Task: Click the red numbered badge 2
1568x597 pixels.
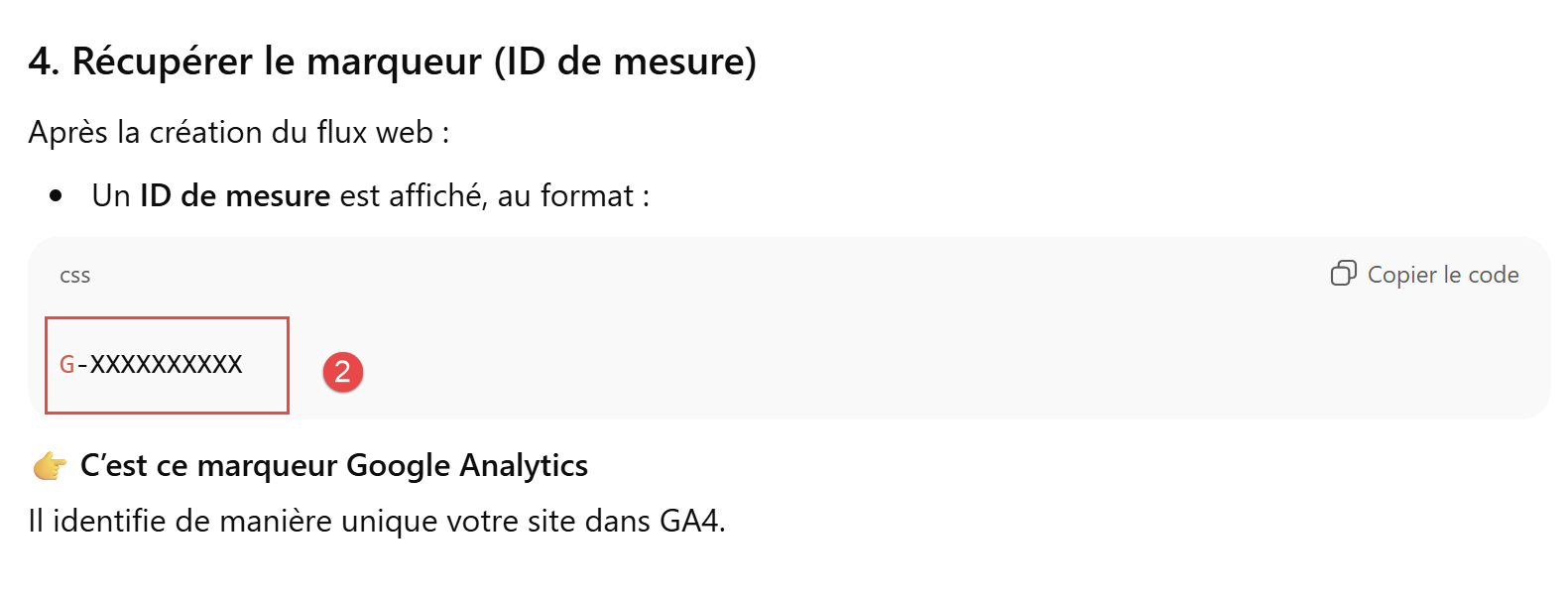Action: [x=343, y=372]
